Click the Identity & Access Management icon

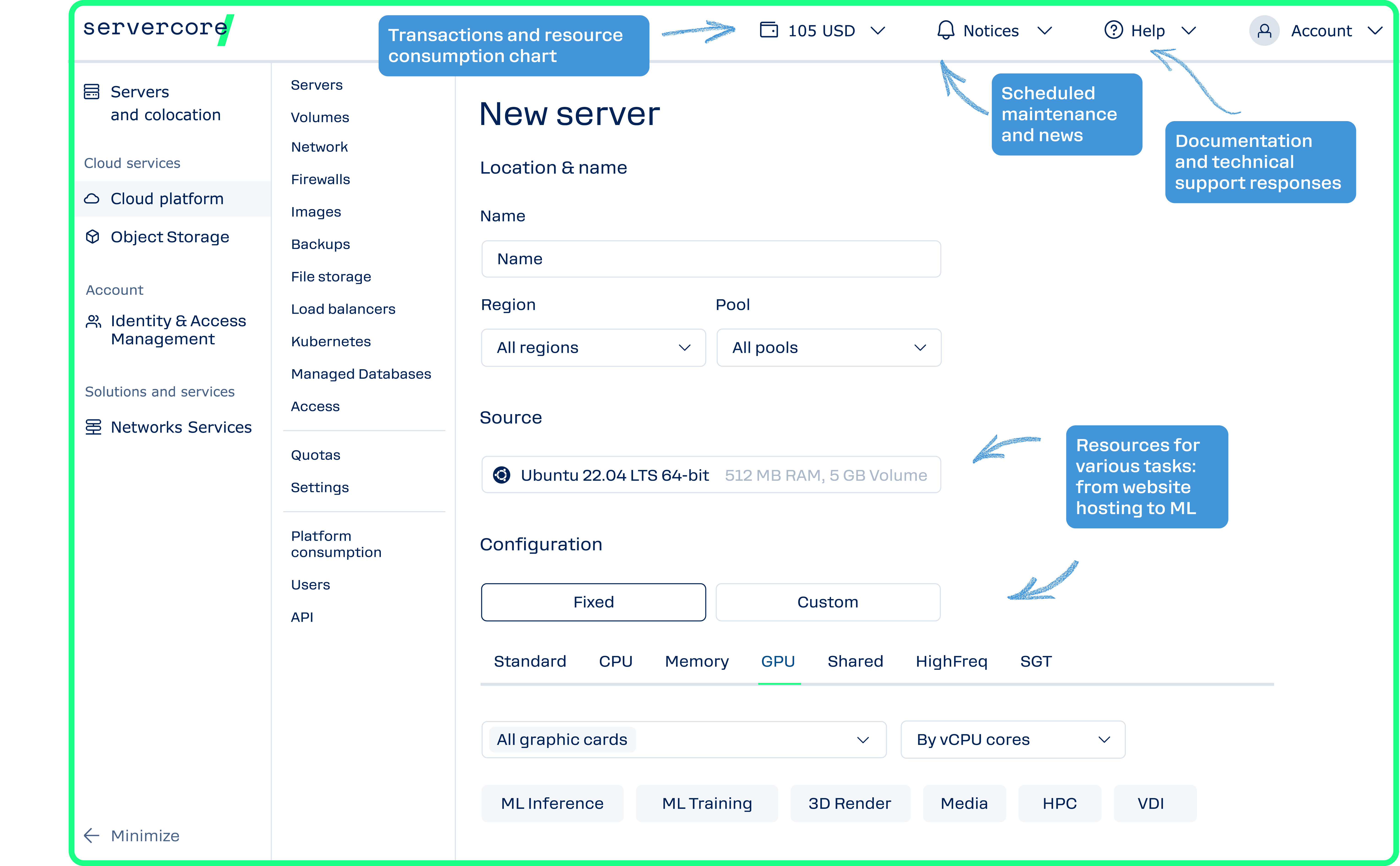point(93,321)
